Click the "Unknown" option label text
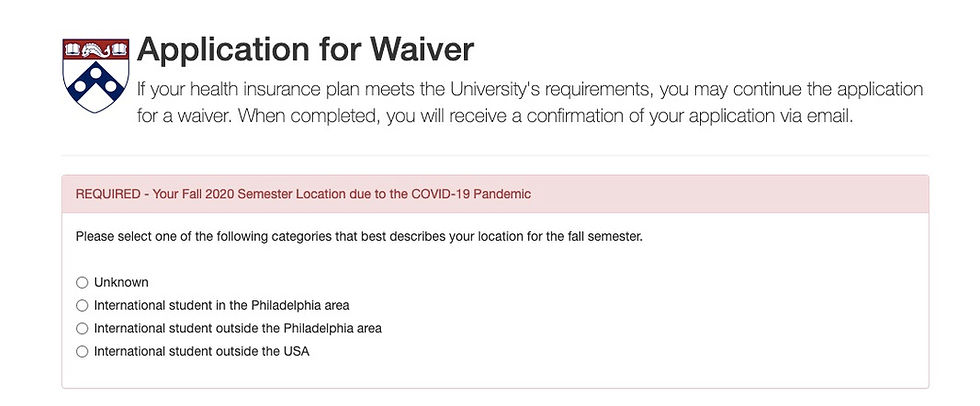 (x=121, y=283)
